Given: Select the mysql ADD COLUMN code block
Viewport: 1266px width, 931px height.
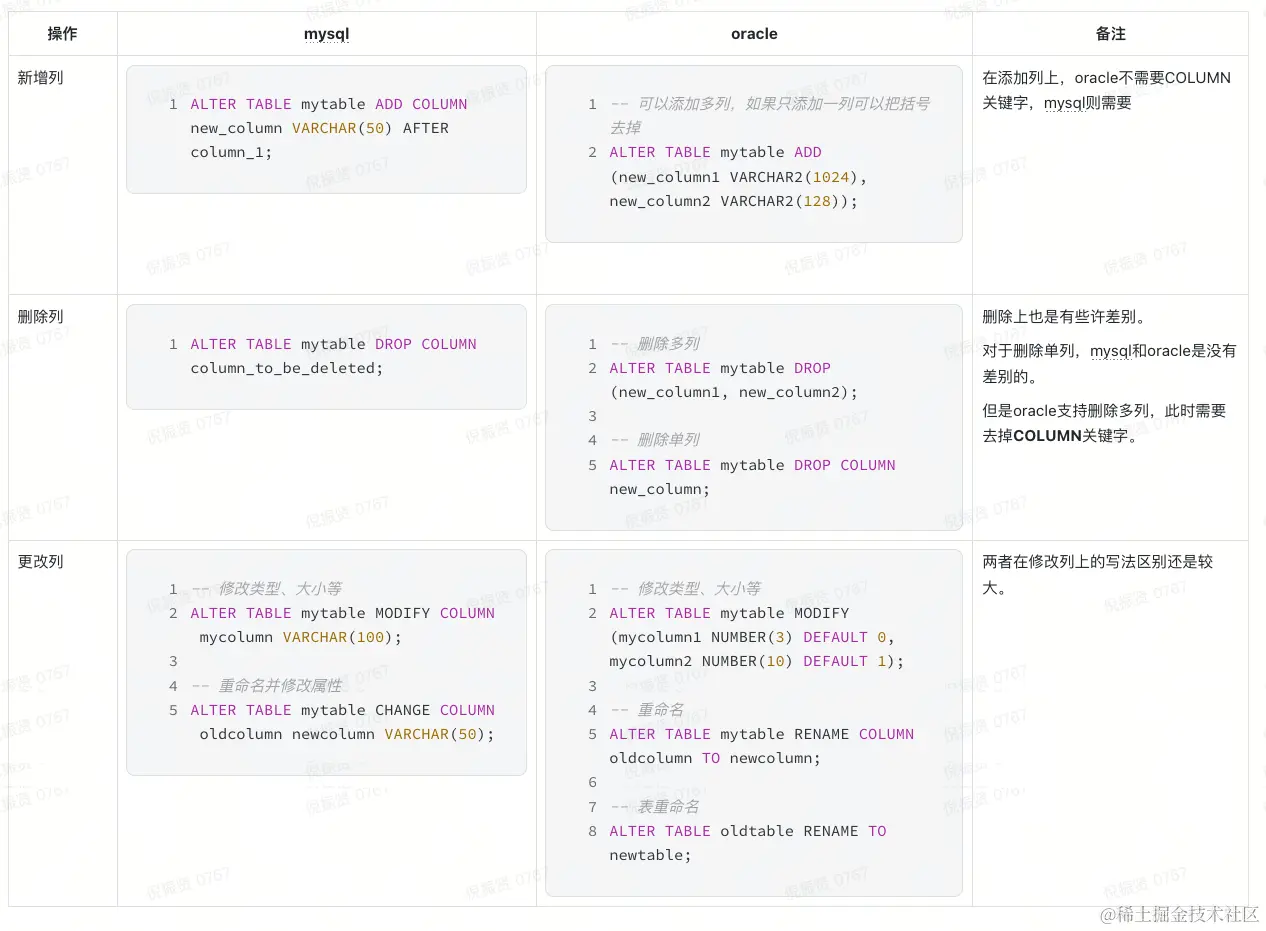Looking at the screenshot, I should (326, 128).
